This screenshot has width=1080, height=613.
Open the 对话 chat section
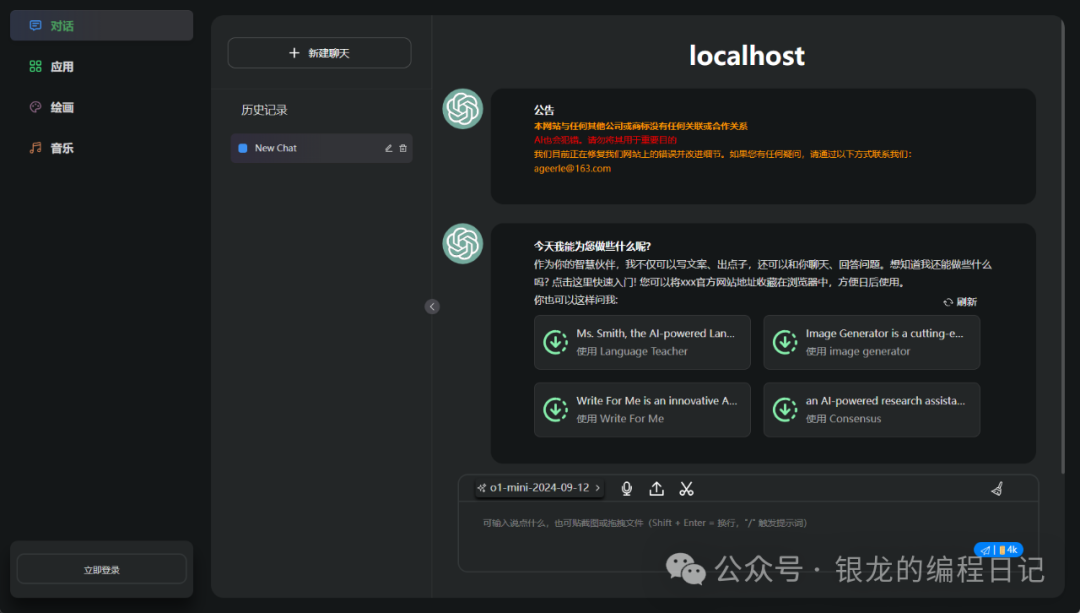point(101,25)
